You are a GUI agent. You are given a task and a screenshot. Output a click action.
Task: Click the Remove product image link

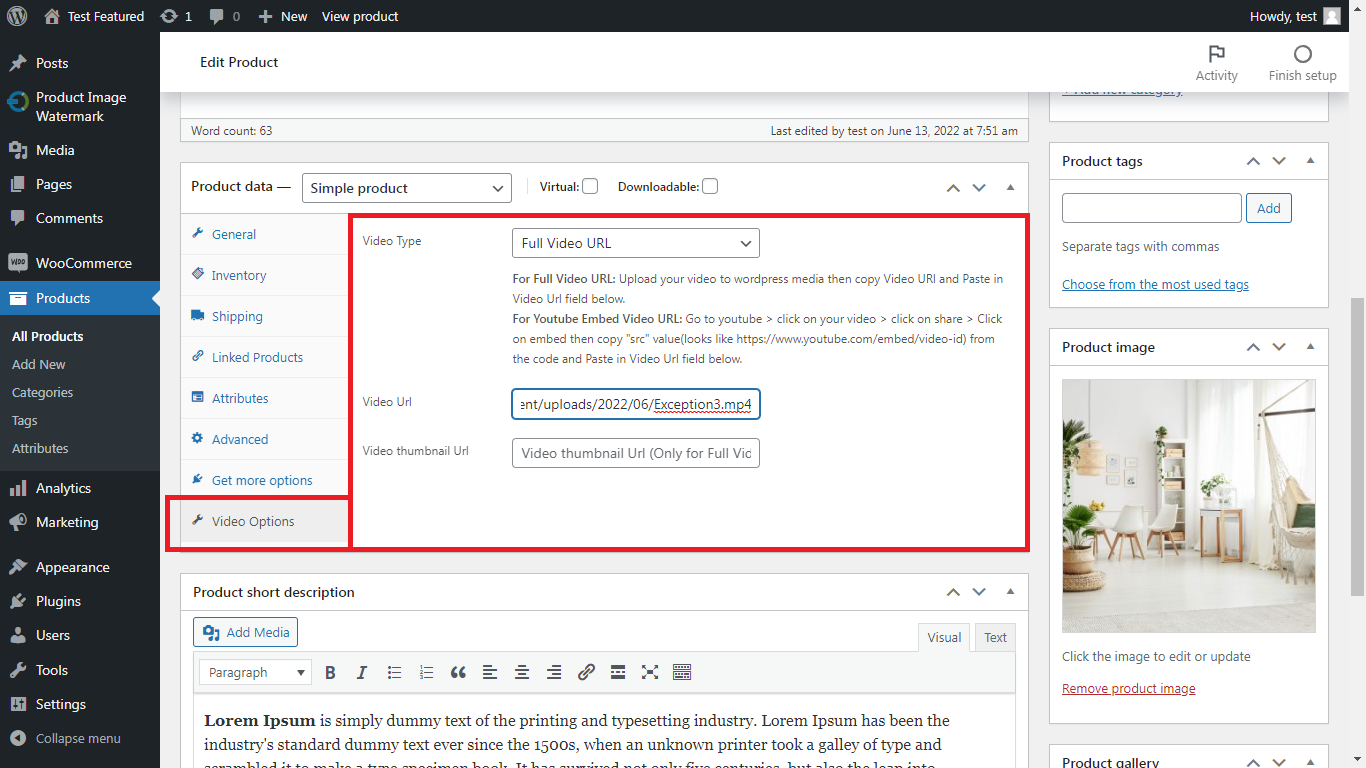click(1128, 688)
